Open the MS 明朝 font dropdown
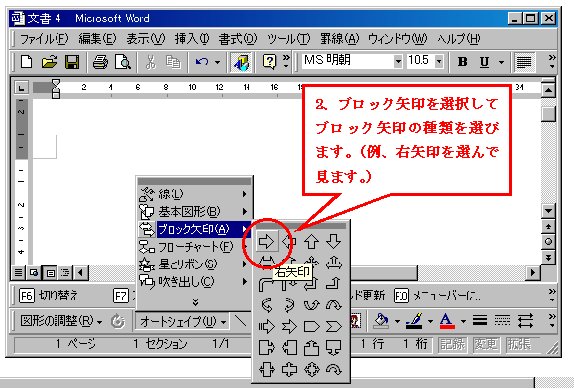Screen dimensions: 574x389 click(x=398, y=61)
